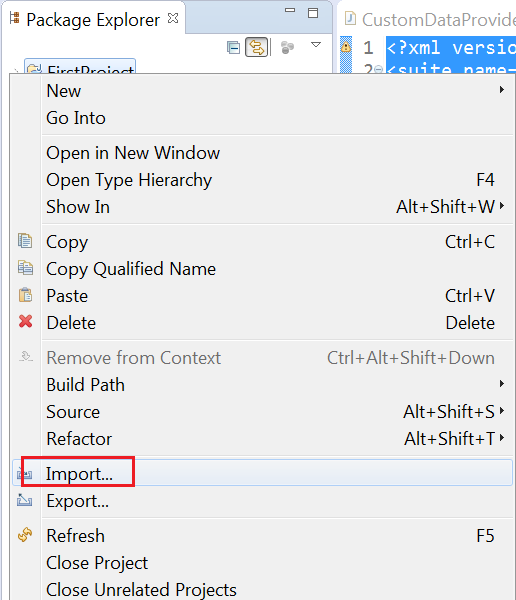Choose Open Type Hierarchy

[x=262, y=180]
